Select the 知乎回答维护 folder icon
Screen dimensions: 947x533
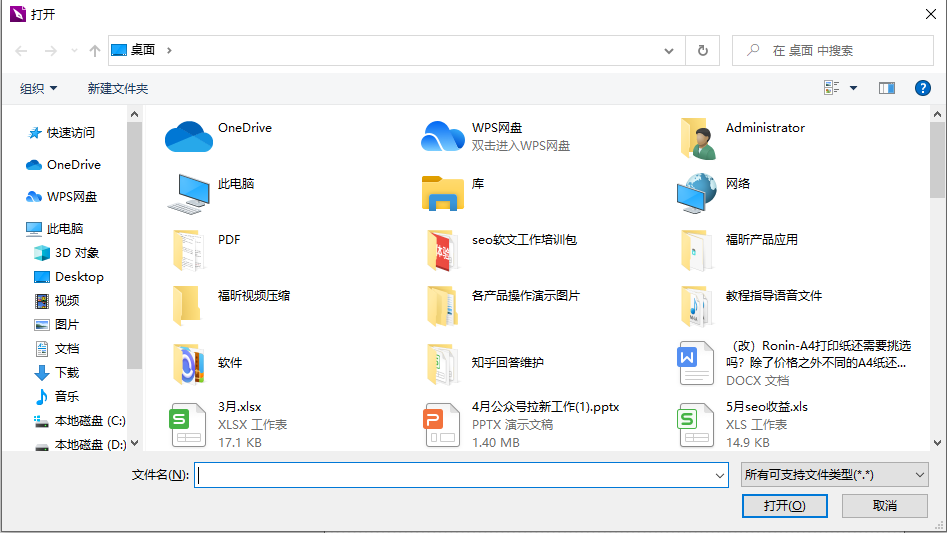pos(443,364)
